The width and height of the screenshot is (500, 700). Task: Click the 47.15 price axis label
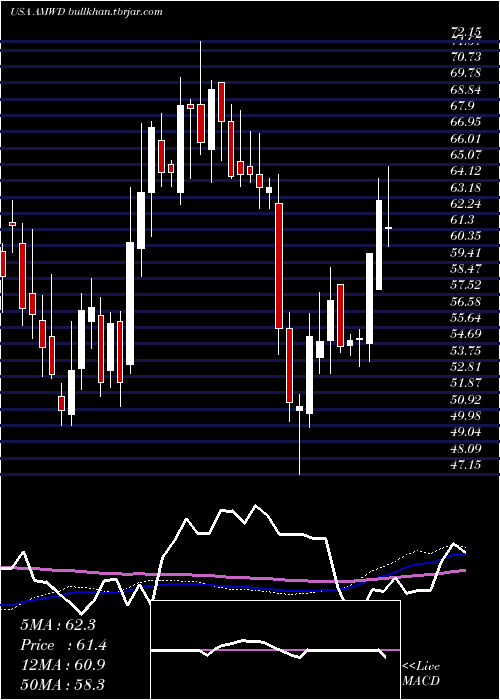click(466, 465)
